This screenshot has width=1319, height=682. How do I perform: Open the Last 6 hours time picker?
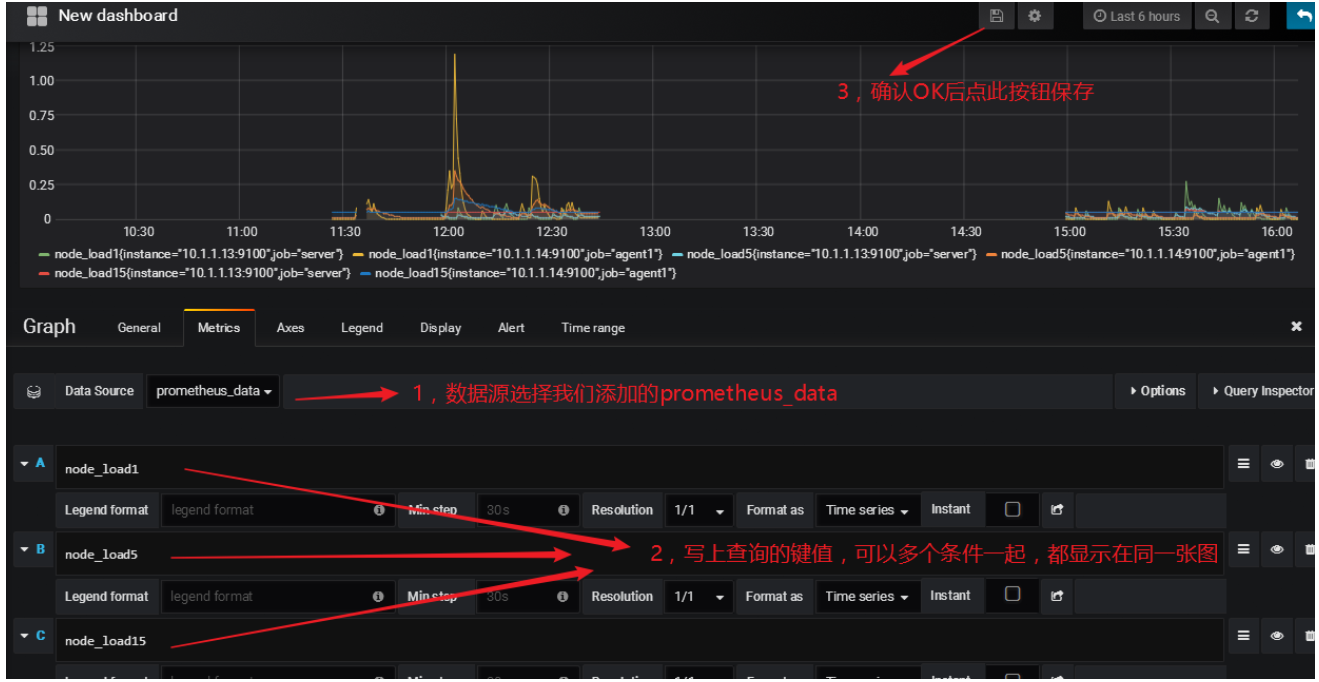click(1137, 16)
